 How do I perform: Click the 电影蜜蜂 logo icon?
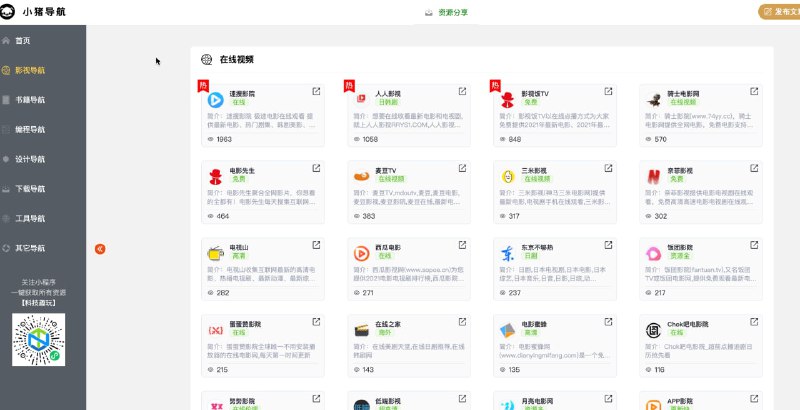coord(507,330)
